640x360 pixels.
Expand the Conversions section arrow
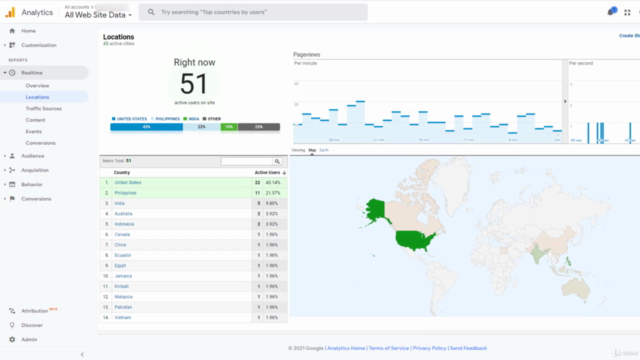point(5,199)
